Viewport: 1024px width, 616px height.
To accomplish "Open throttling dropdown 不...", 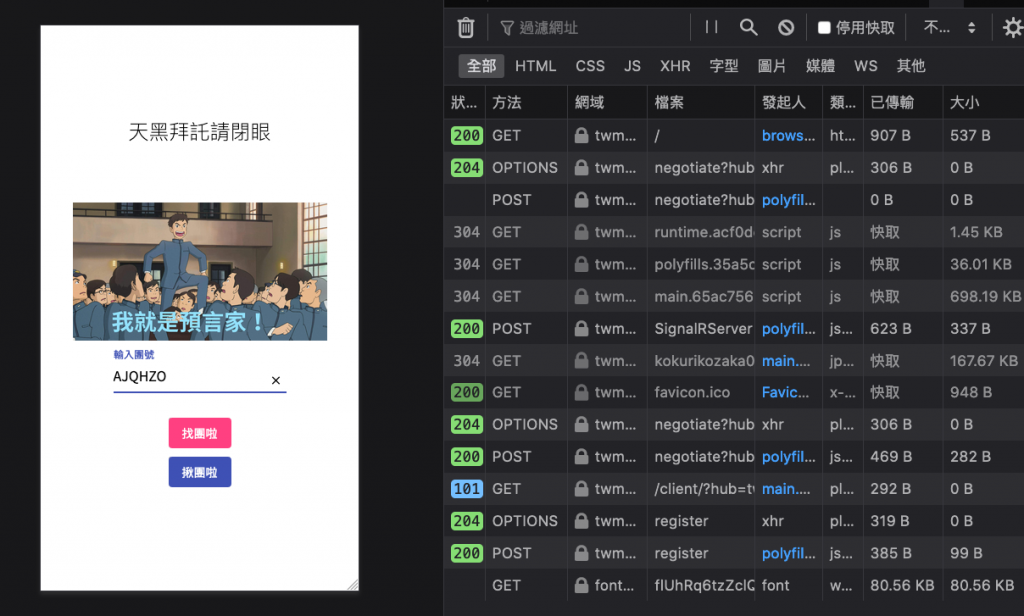I will point(950,27).
